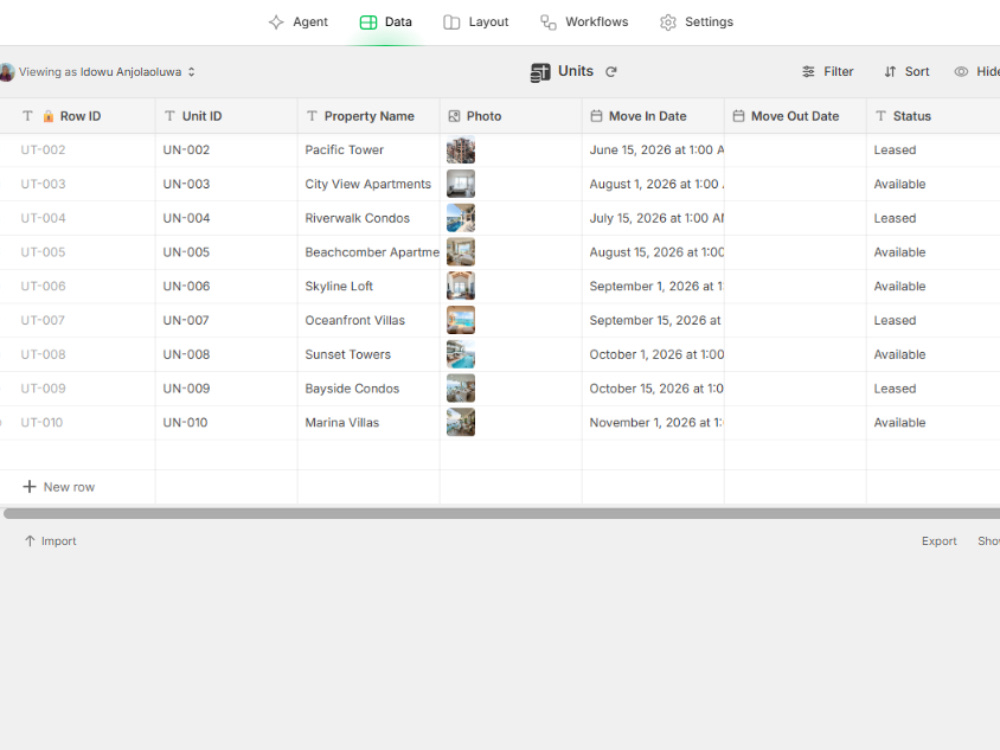Image resolution: width=1000 pixels, height=750 pixels.
Task: Click the green Data table icon
Action: click(x=368, y=22)
